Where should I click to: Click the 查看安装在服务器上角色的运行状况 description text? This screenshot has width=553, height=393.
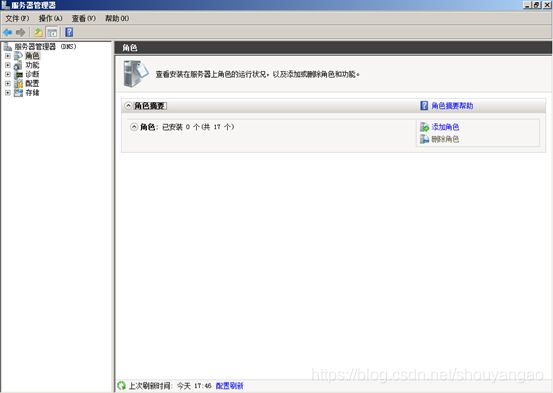click(258, 74)
